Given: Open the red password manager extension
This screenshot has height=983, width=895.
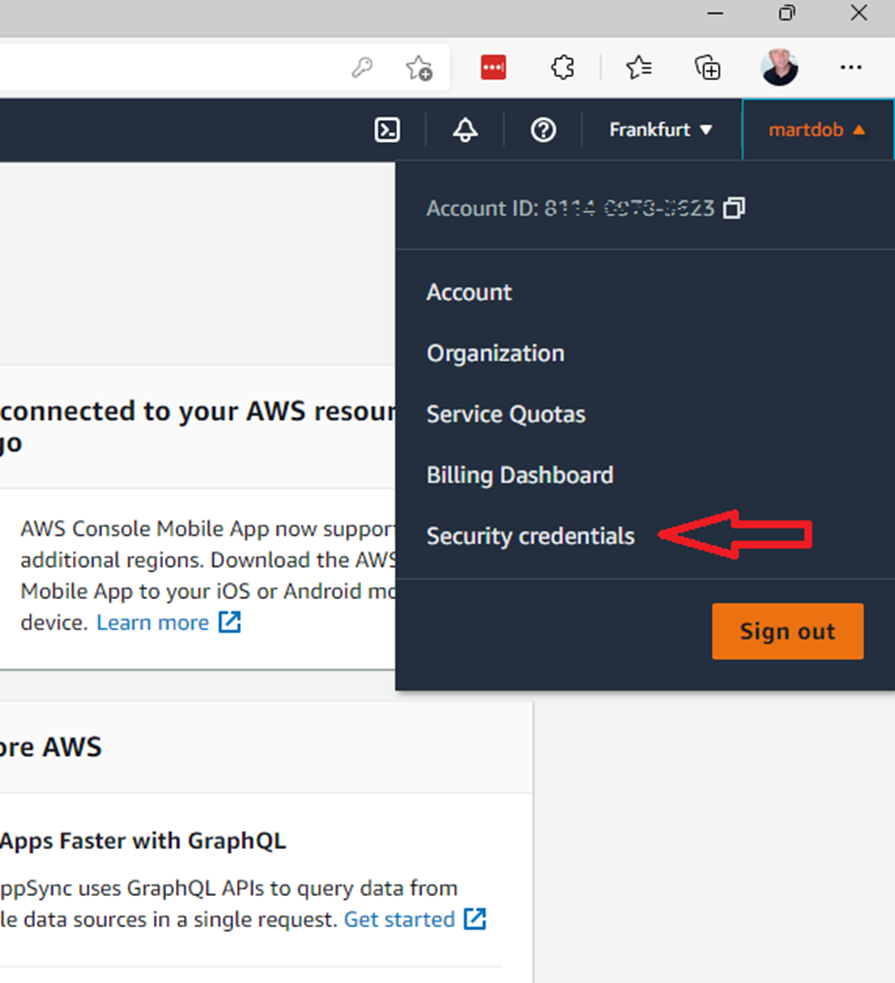Looking at the screenshot, I should coord(493,67).
